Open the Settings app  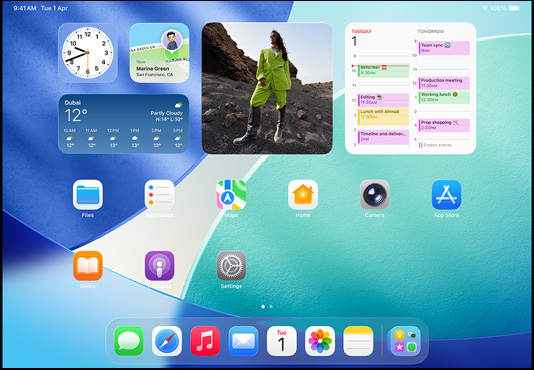231,266
